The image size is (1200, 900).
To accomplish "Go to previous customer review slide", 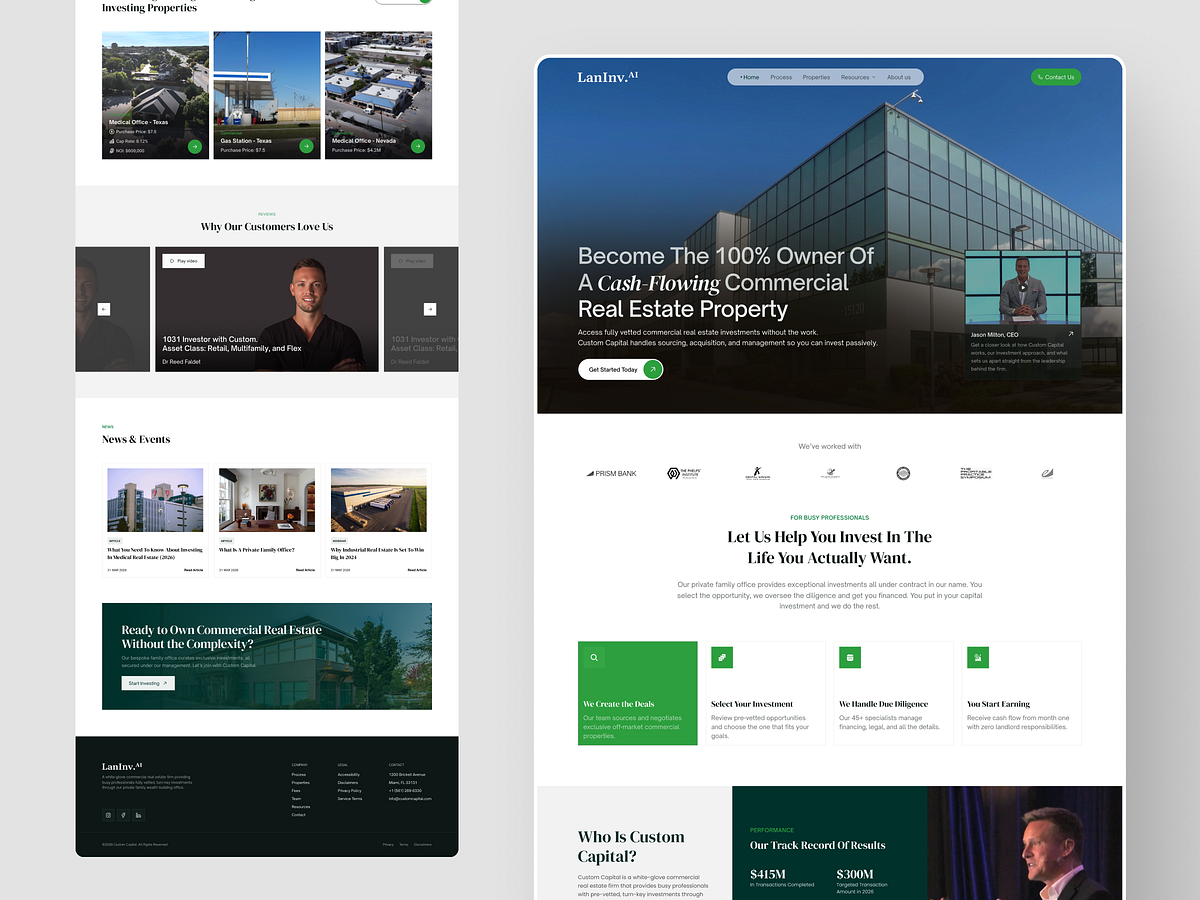I will [x=104, y=309].
